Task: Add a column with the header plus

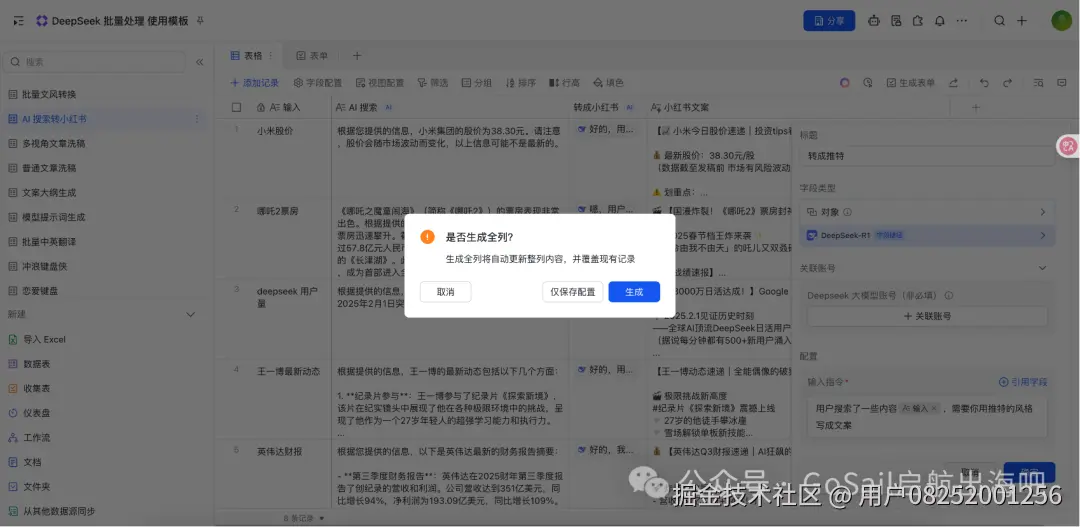Action: 975,107
